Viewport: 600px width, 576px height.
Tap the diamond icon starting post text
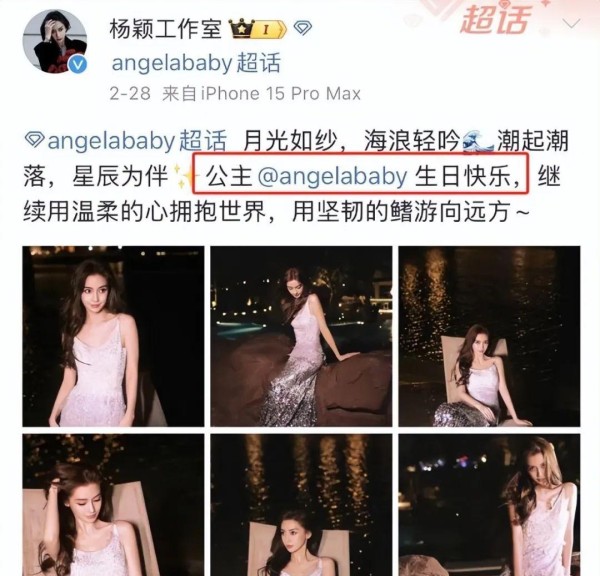tap(34, 140)
